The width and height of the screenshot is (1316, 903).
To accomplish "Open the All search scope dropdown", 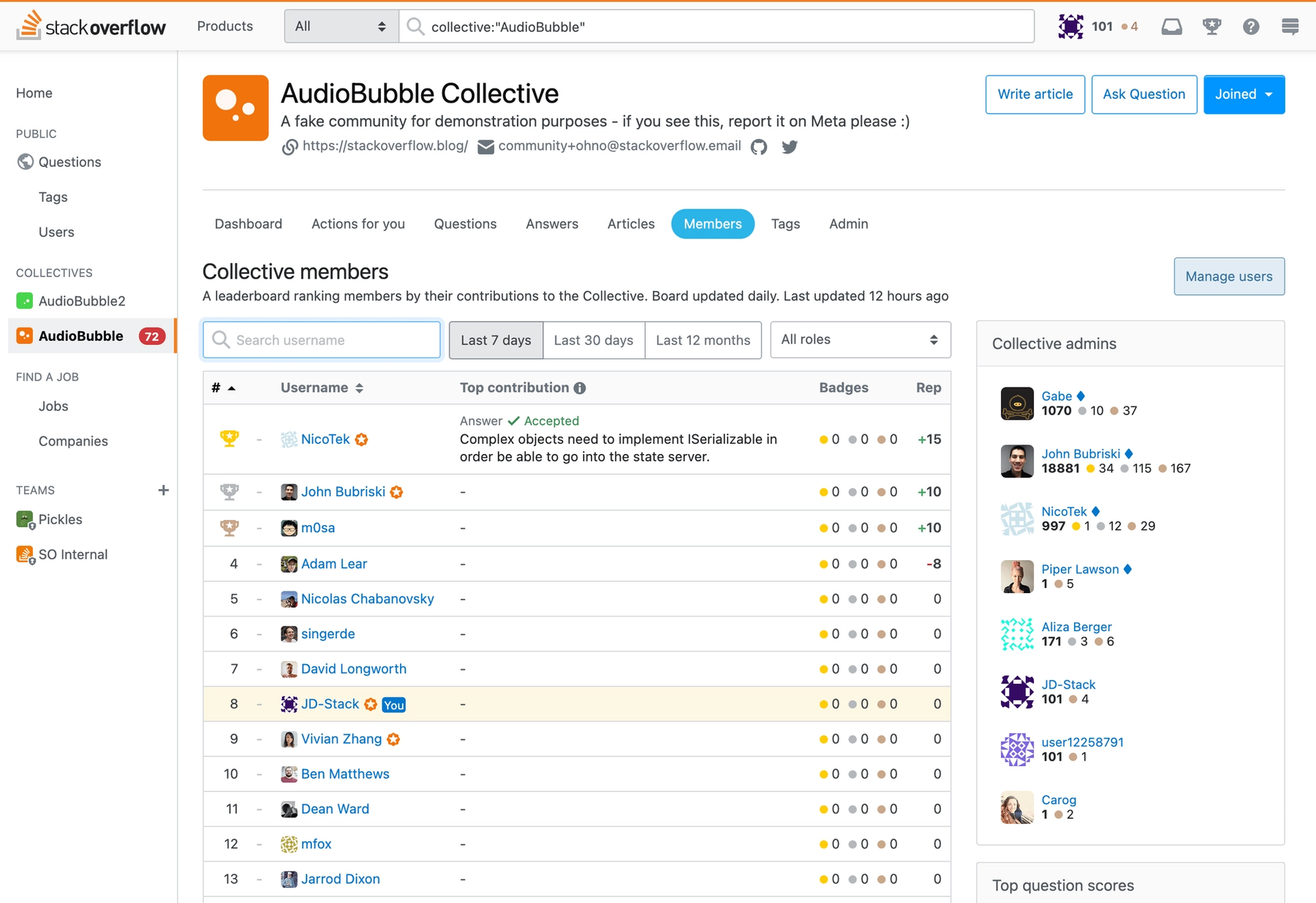I will tap(341, 26).
